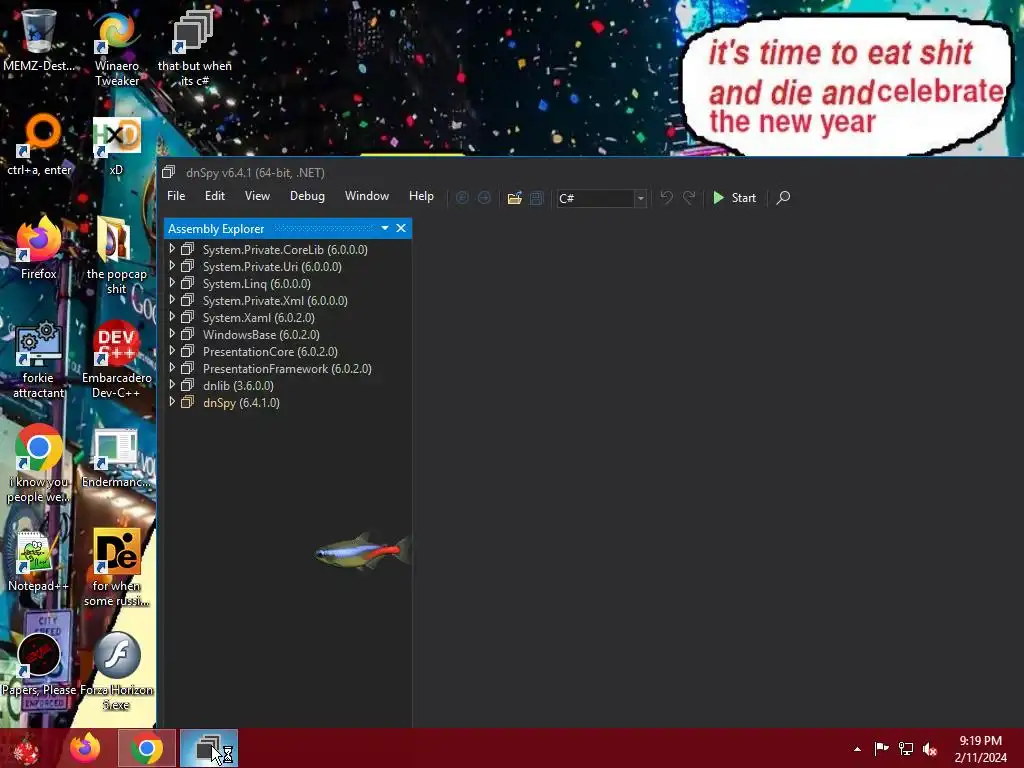This screenshot has height=768, width=1024.
Task: Select the 'forkie attractant' desktop icon
Action: 39,359
